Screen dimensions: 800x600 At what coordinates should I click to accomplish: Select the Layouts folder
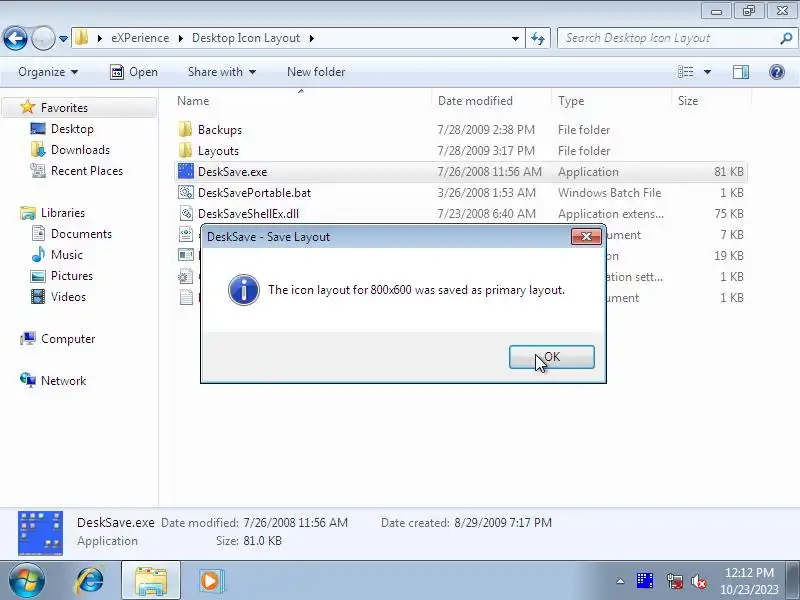[x=218, y=151]
